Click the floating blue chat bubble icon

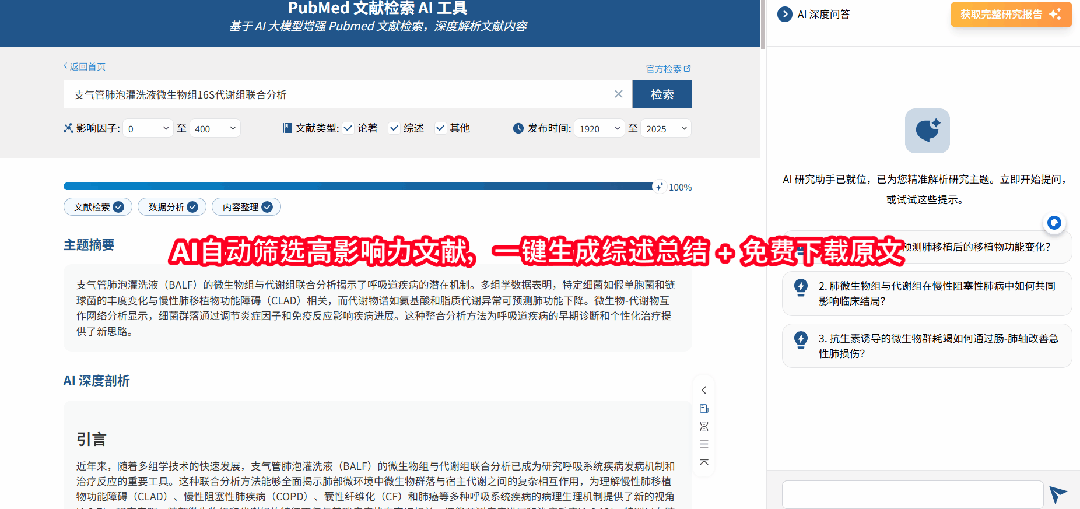tap(1054, 222)
